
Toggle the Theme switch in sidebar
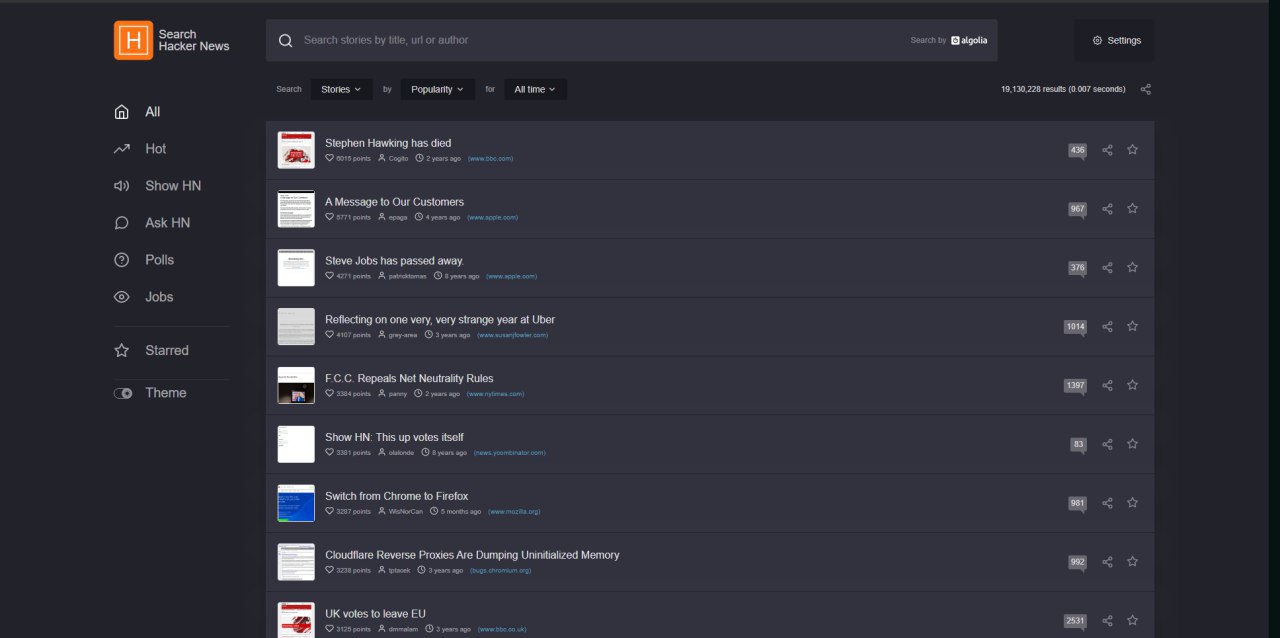click(x=123, y=393)
